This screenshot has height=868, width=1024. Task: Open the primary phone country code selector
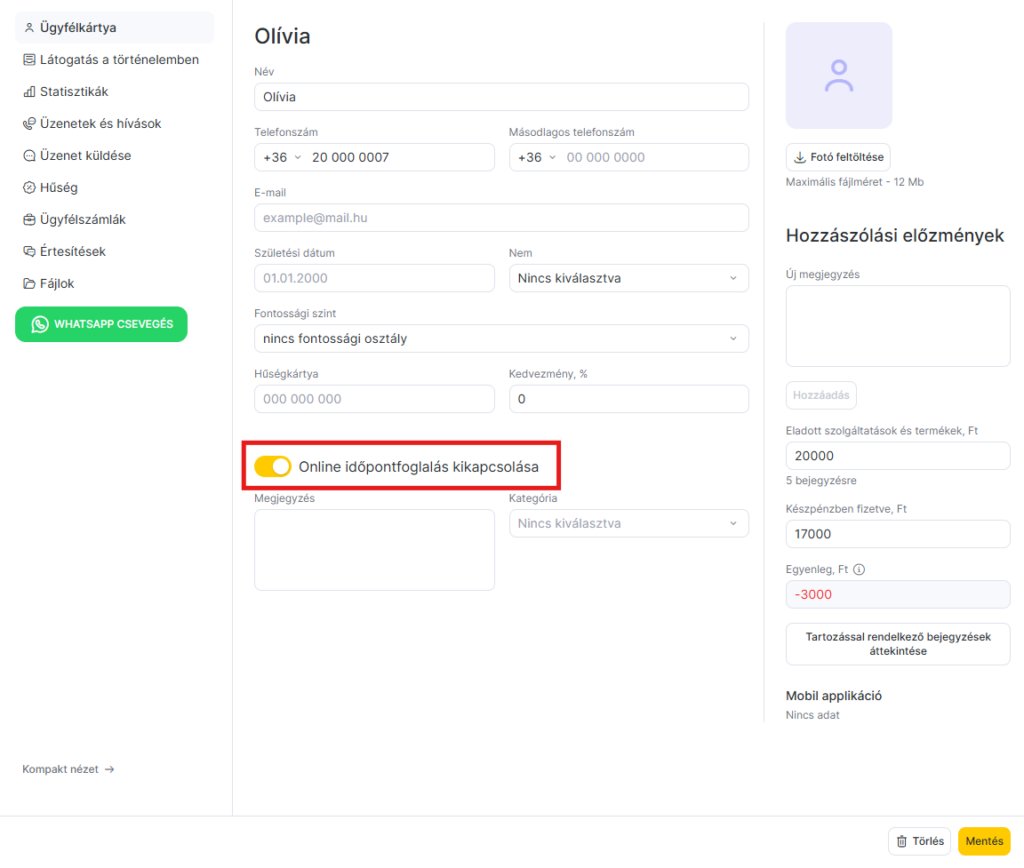click(x=282, y=158)
